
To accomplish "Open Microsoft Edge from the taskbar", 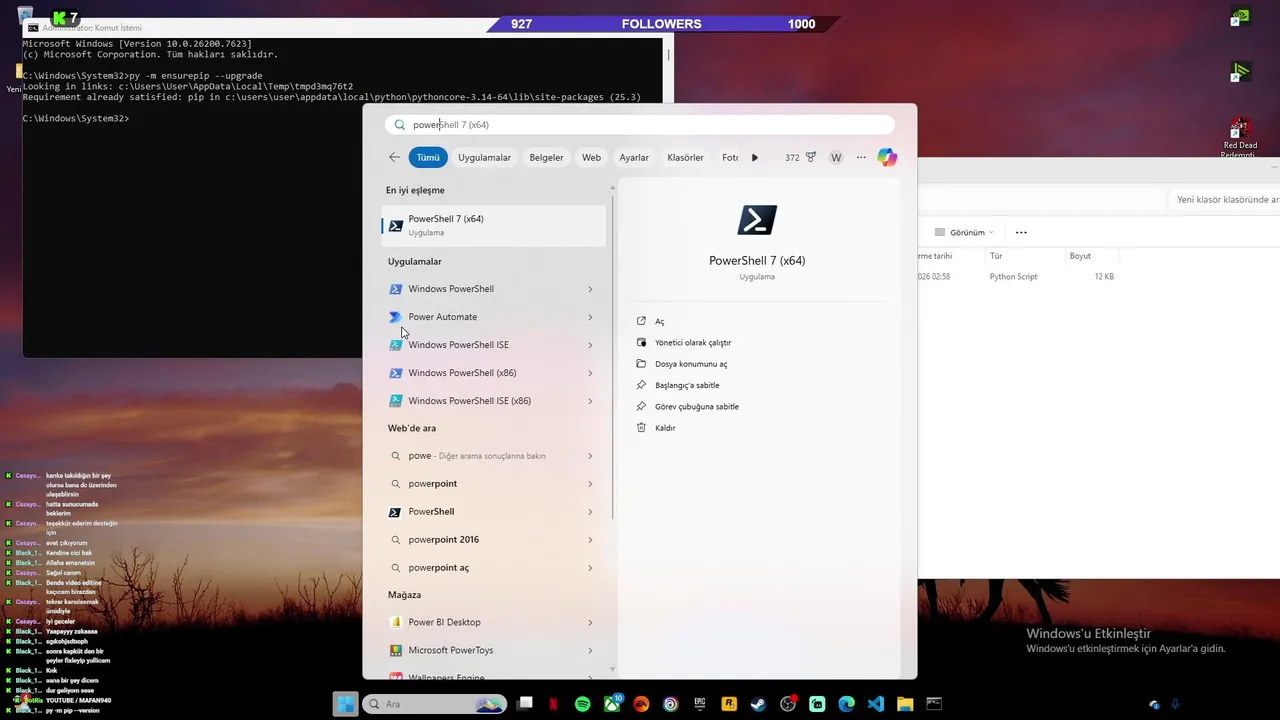I will (846, 704).
